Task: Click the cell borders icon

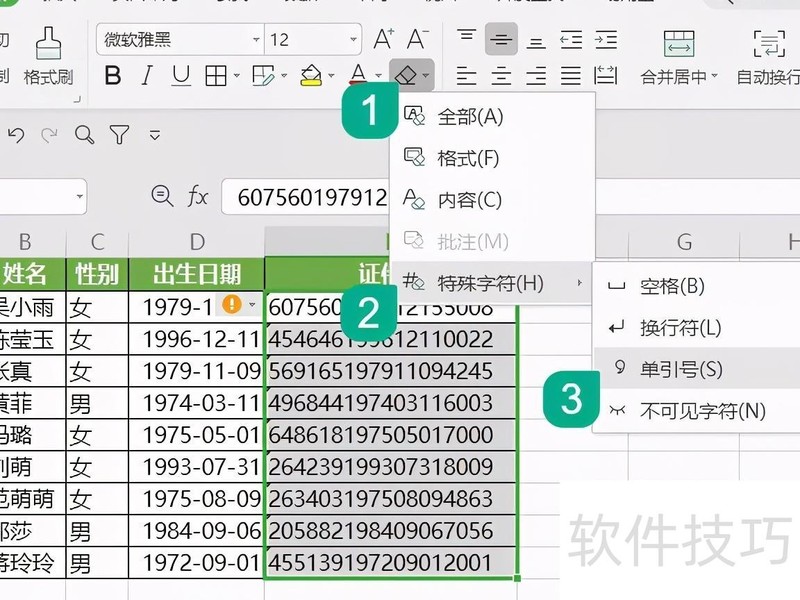Action: 216,76
